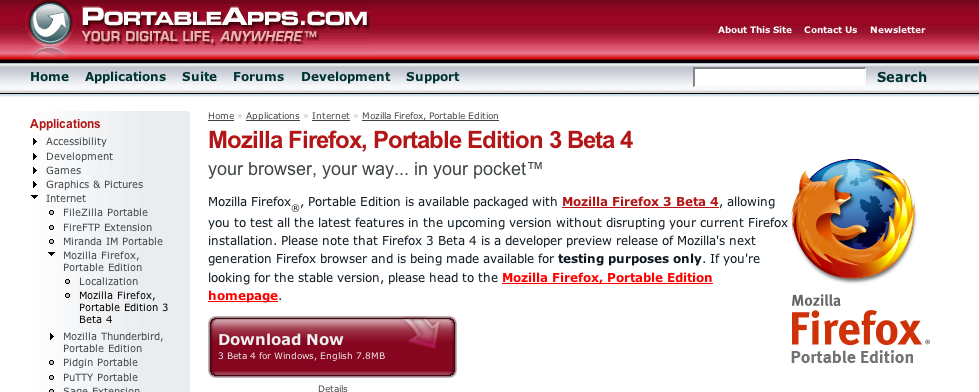The image size is (979, 392).
Task: Open the Mozilla Firefox 3 Beta 4 link
Action: 641,202
